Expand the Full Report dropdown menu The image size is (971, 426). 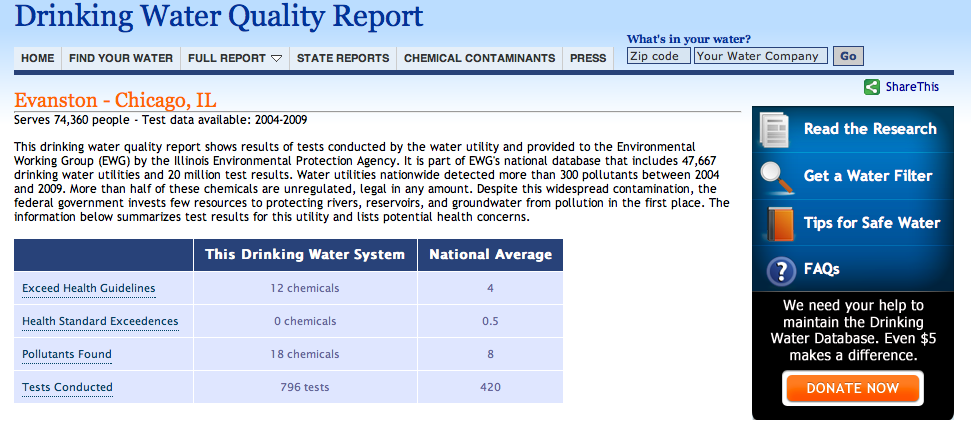(x=235, y=58)
